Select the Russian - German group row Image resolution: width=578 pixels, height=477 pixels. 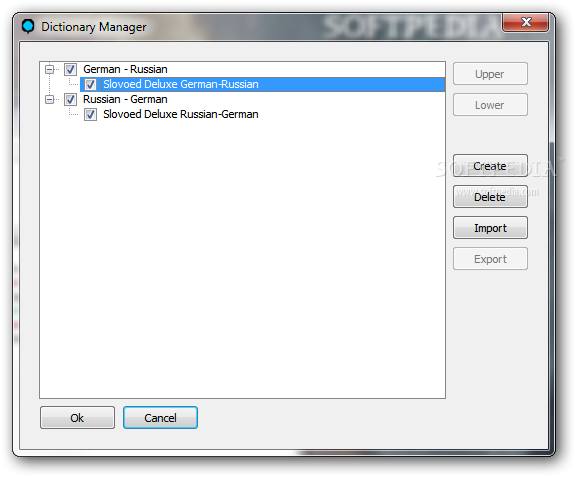click(125, 100)
